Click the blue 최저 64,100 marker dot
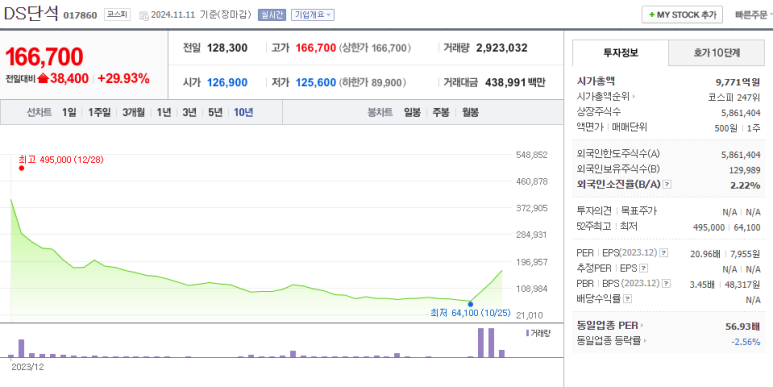The image size is (773, 387). 470,304
